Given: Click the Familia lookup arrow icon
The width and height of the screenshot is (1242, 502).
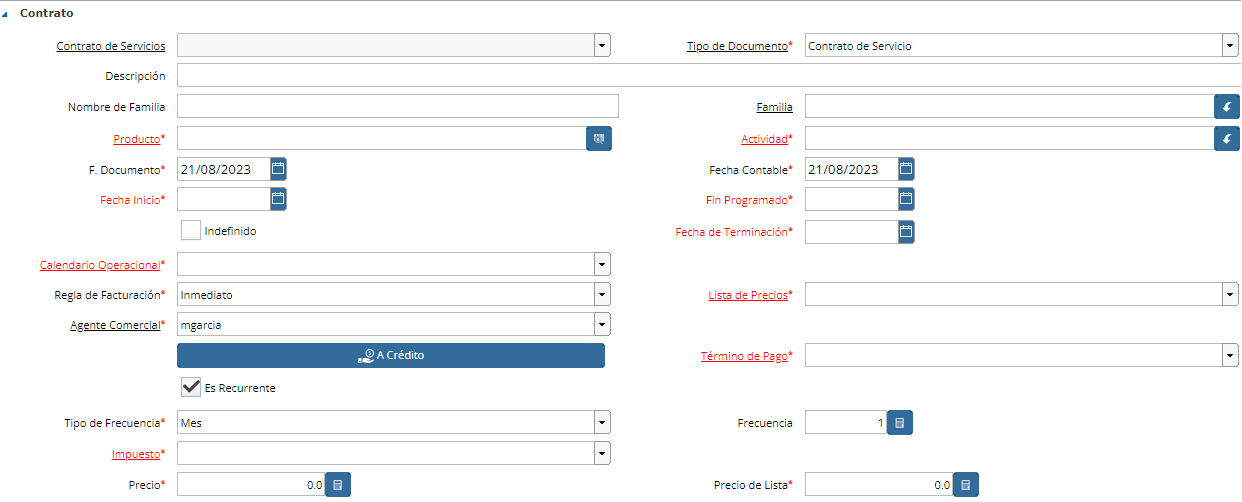Looking at the screenshot, I should coord(1227,107).
